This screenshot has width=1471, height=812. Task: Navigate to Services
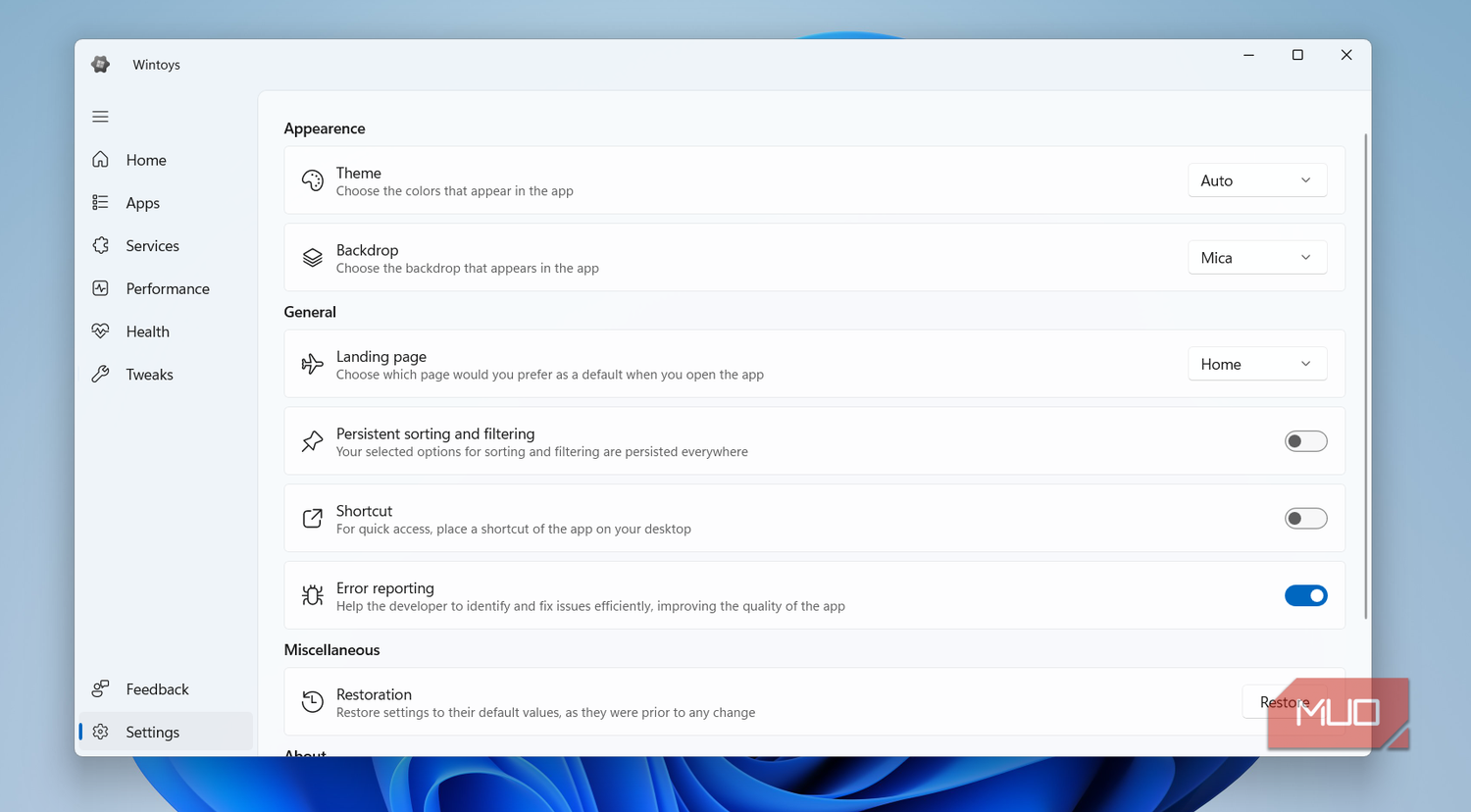tap(153, 246)
